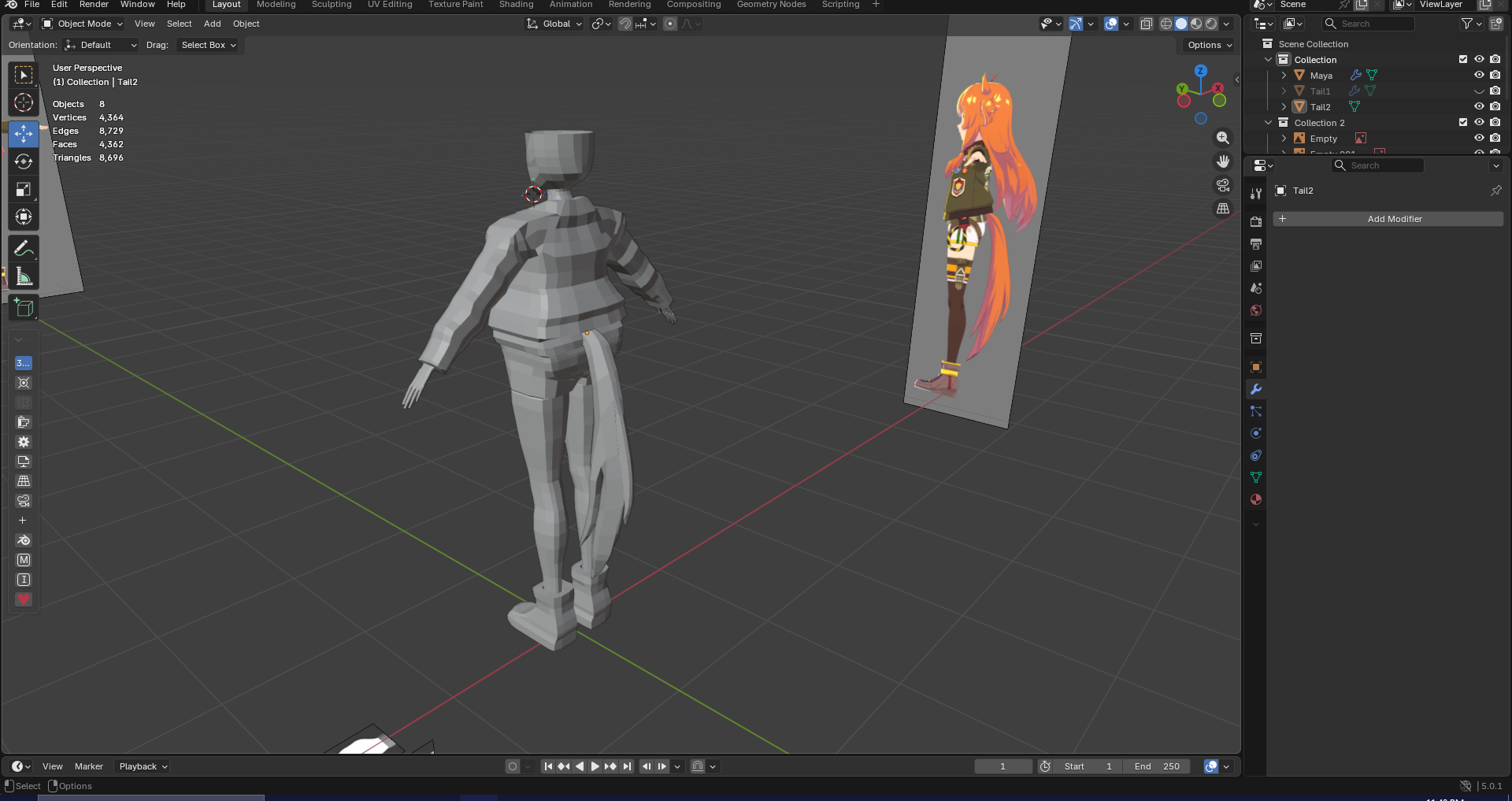
Task: Toggle camera view with camera gizmo icon
Action: [x=1222, y=185]
